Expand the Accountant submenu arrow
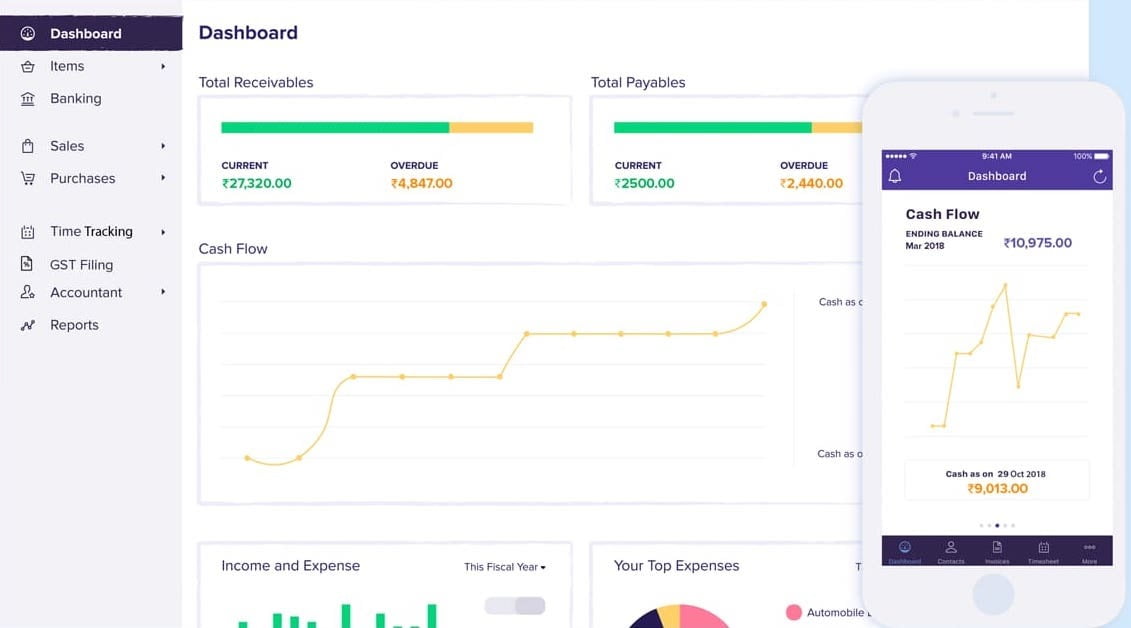Viewport: 1131px width, 628px height. (163, 292)
